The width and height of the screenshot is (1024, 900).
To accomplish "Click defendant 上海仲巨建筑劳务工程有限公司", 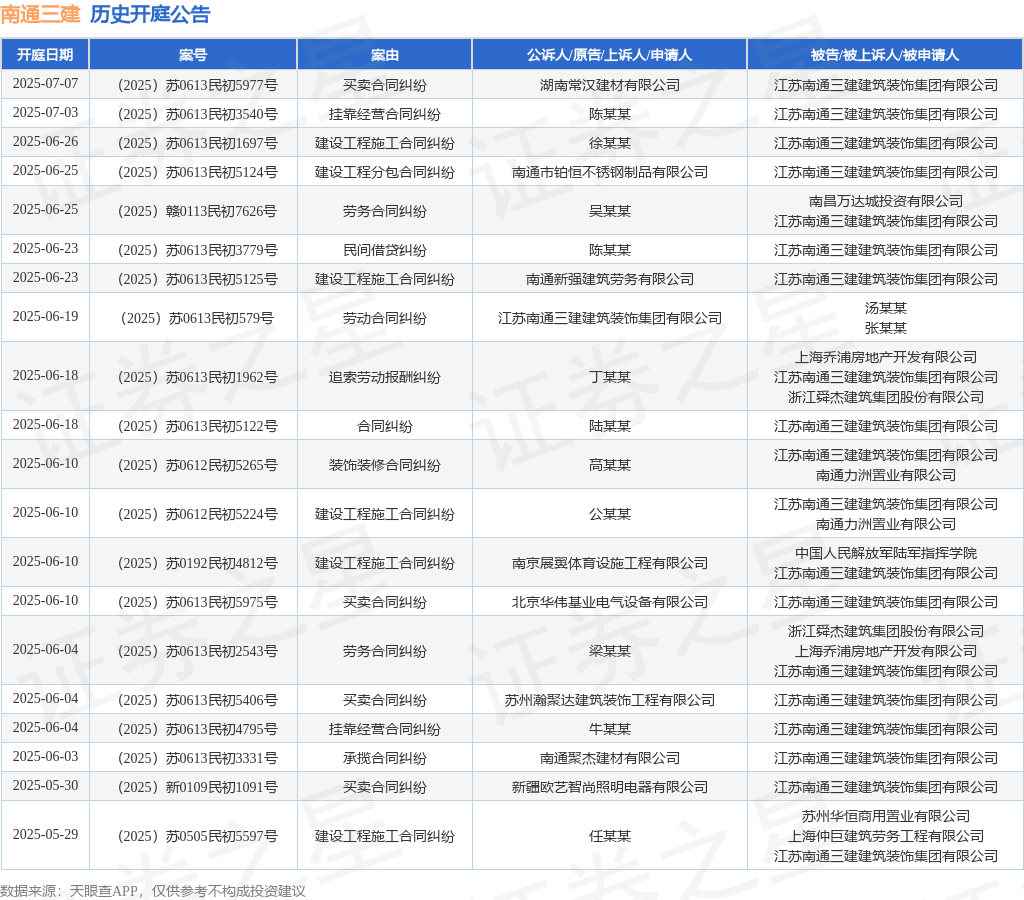I will pos(886,836).
